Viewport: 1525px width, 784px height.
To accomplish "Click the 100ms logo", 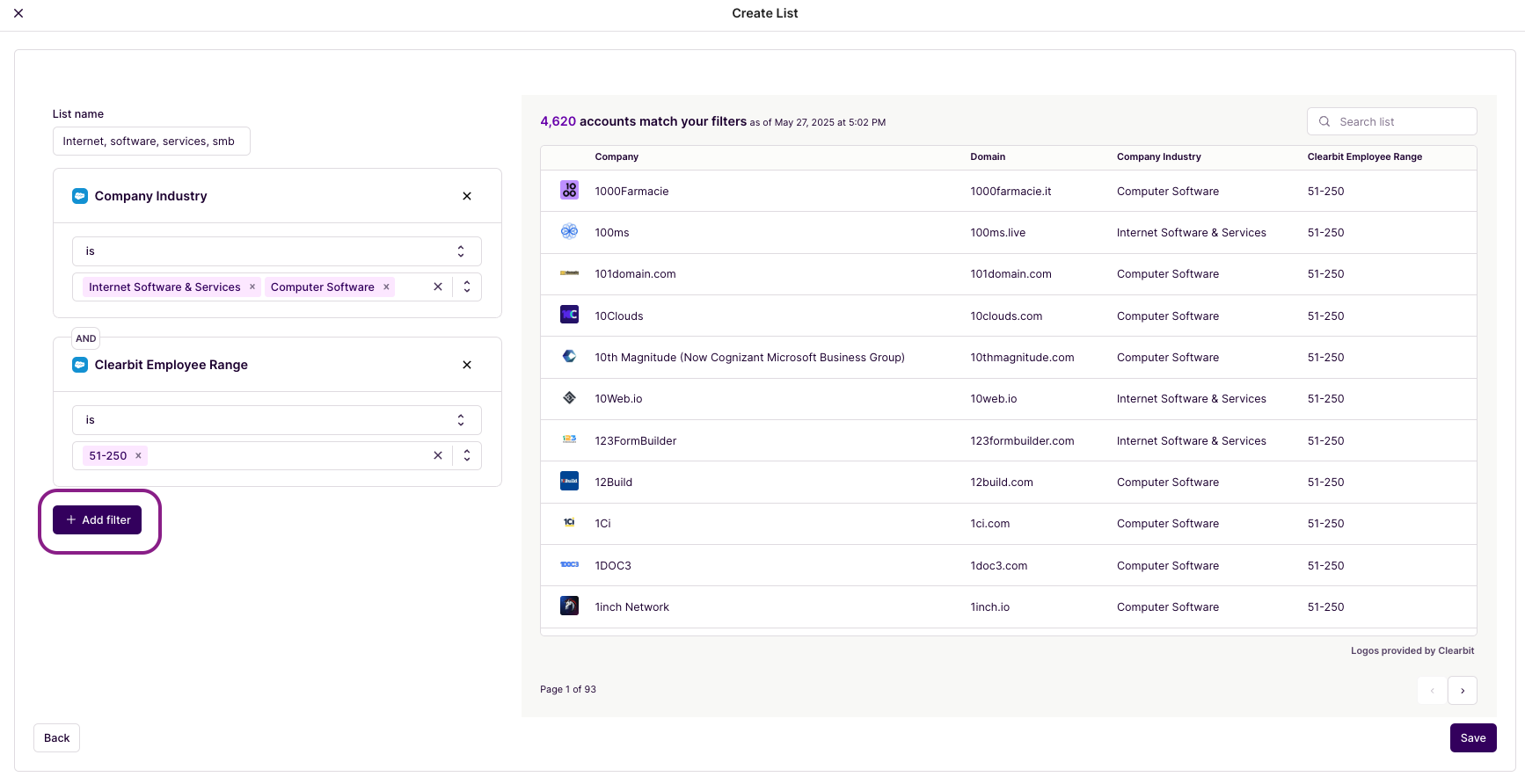I will click(570, 231).
